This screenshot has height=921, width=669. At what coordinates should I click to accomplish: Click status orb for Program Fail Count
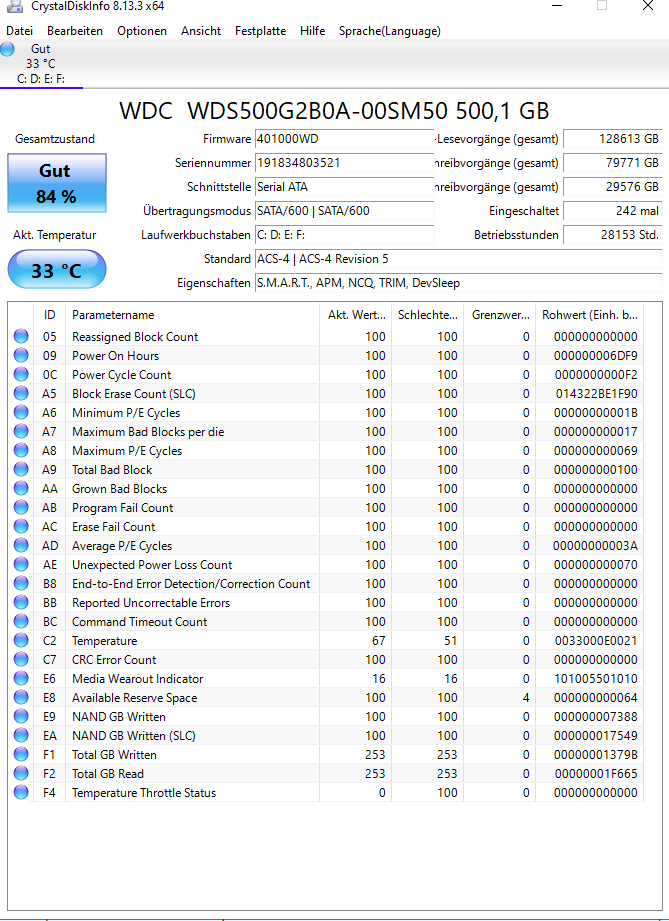(21, 507)
